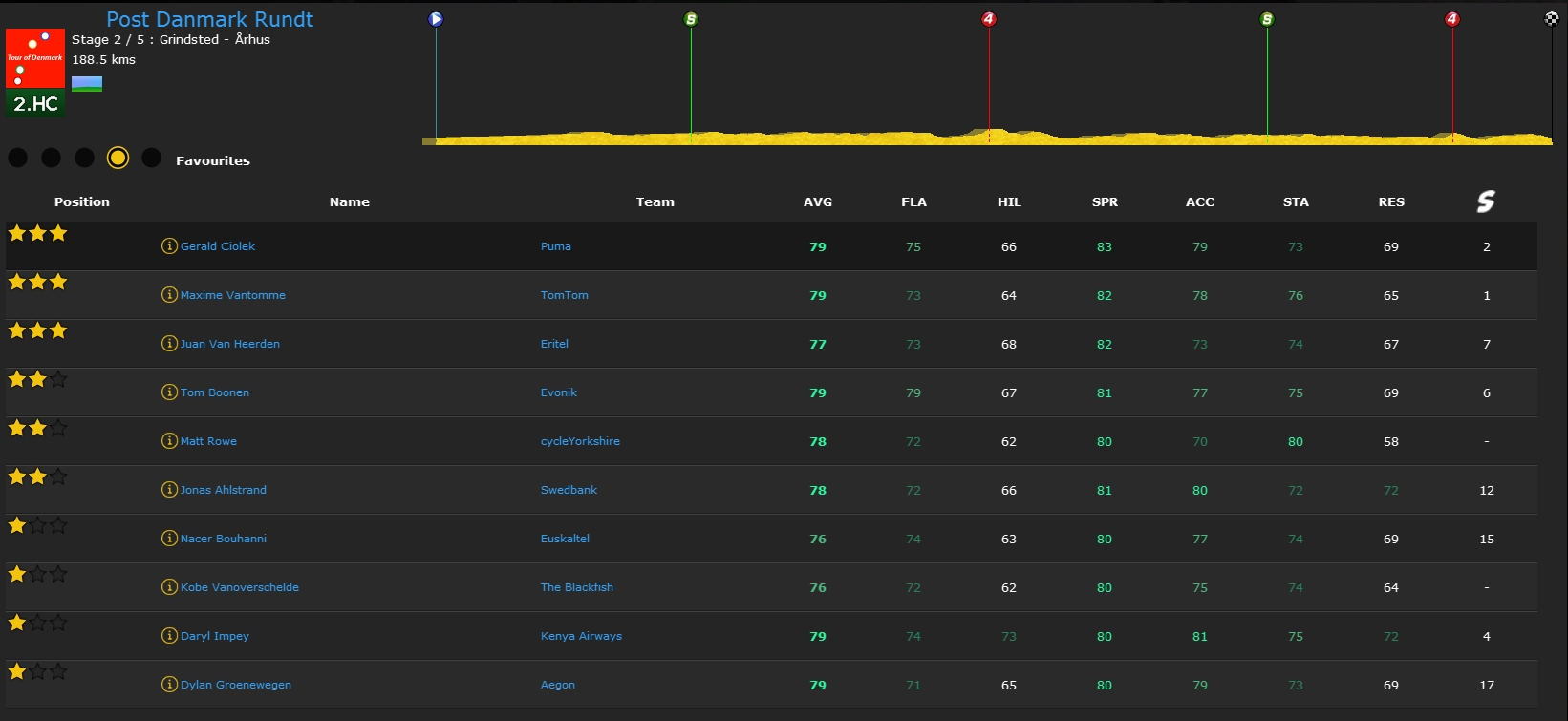Click the first red category 4 climb marker
Screen dimensions: 1568x721
[989, 19]
